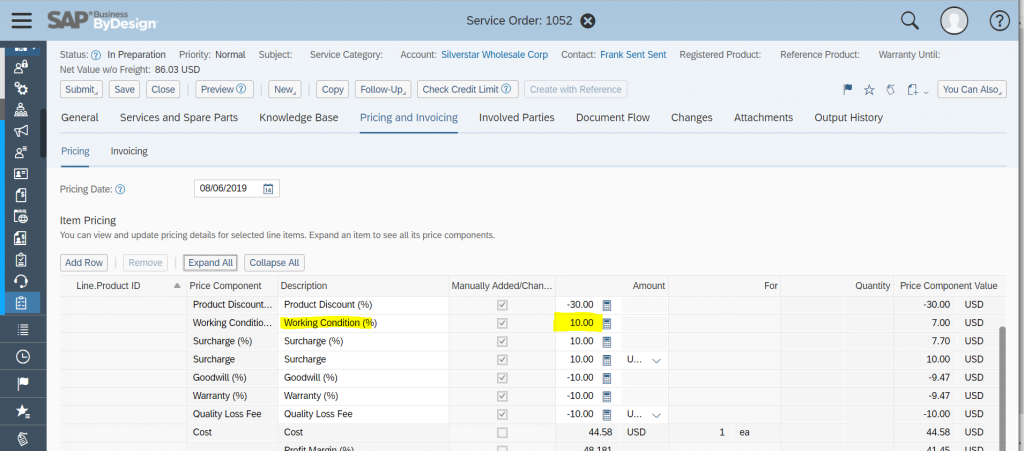1024x451 pixels.
Task: Toggle Manually Added checkbox for Quality Loss Fee
Action: 502,414
